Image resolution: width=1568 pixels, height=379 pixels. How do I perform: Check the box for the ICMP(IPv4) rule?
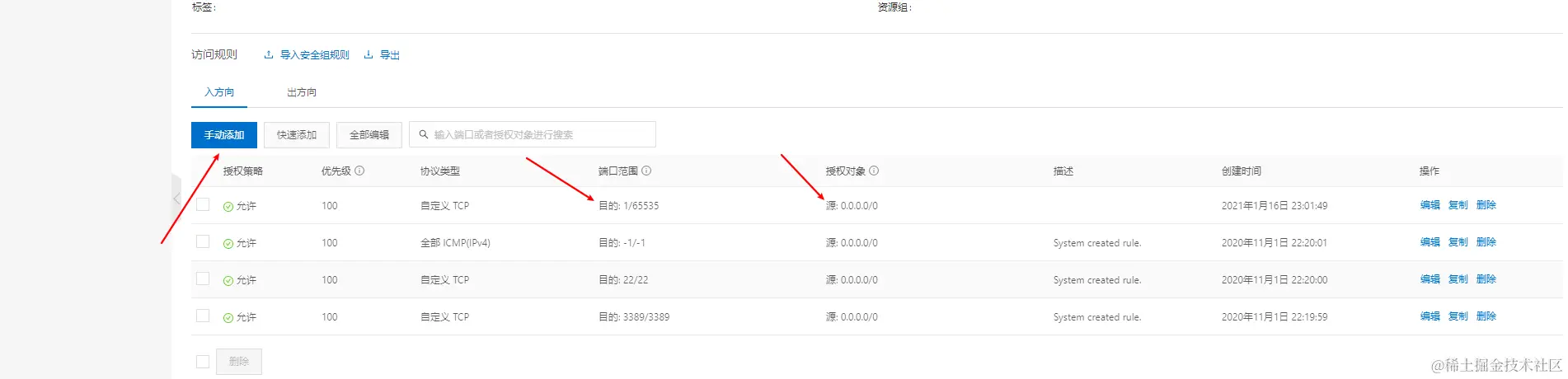click(x=203, y=241)
